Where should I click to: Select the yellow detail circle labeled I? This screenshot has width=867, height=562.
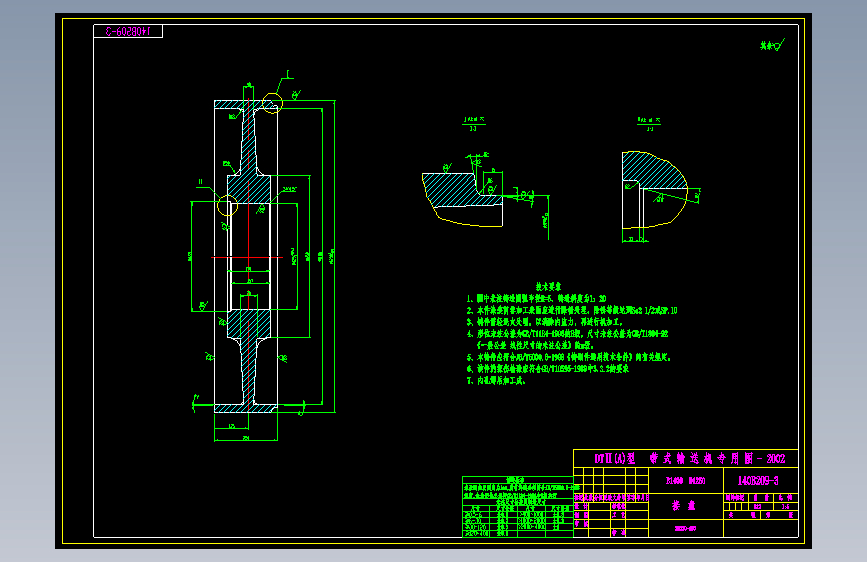[x=272, y=103]
